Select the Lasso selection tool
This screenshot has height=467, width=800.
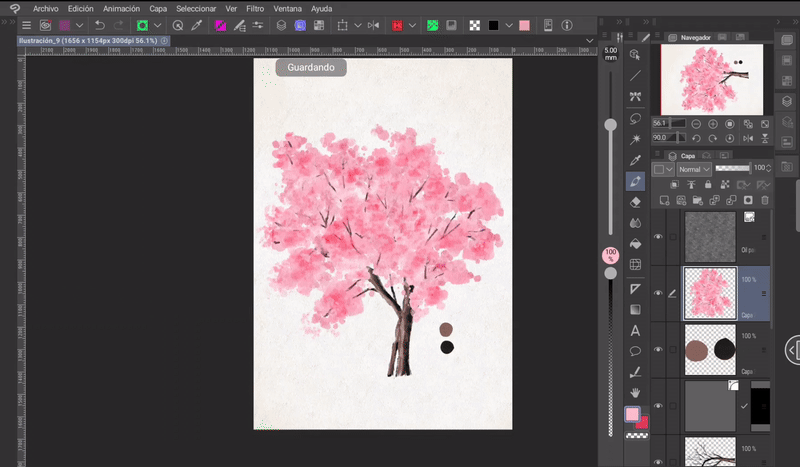tap(635, 118)
